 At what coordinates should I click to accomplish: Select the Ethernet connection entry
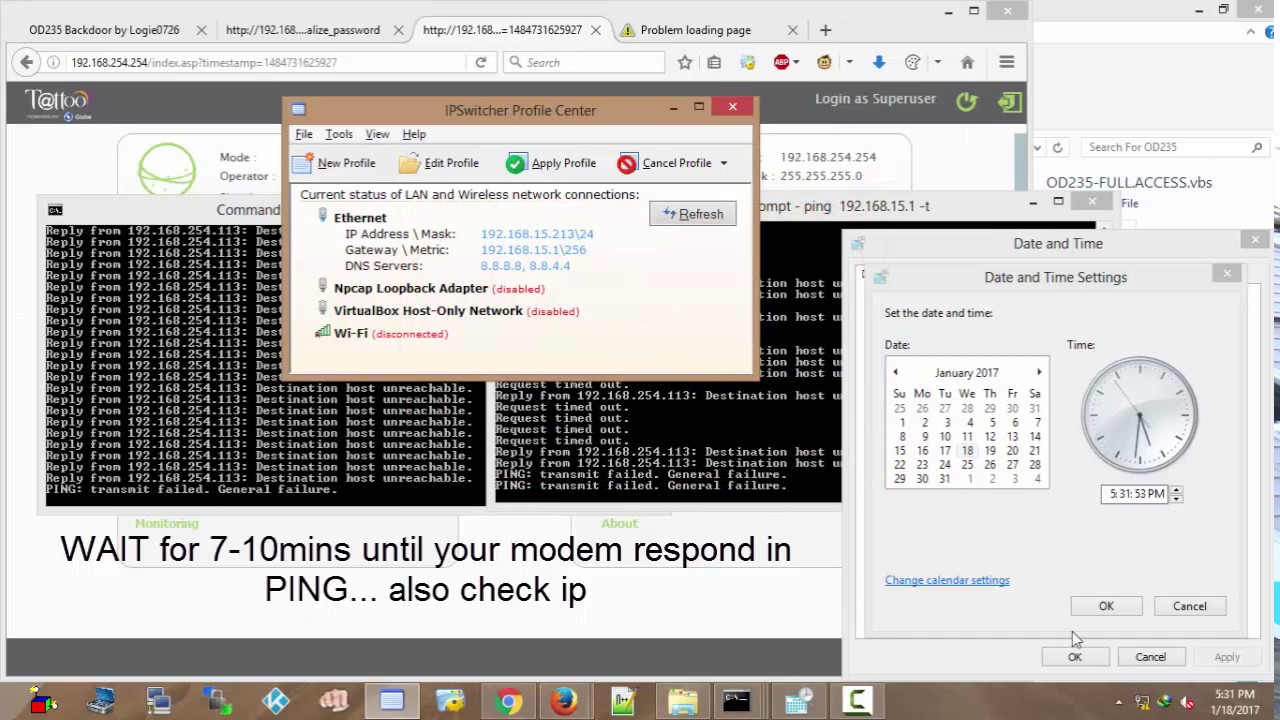(360, 217)
